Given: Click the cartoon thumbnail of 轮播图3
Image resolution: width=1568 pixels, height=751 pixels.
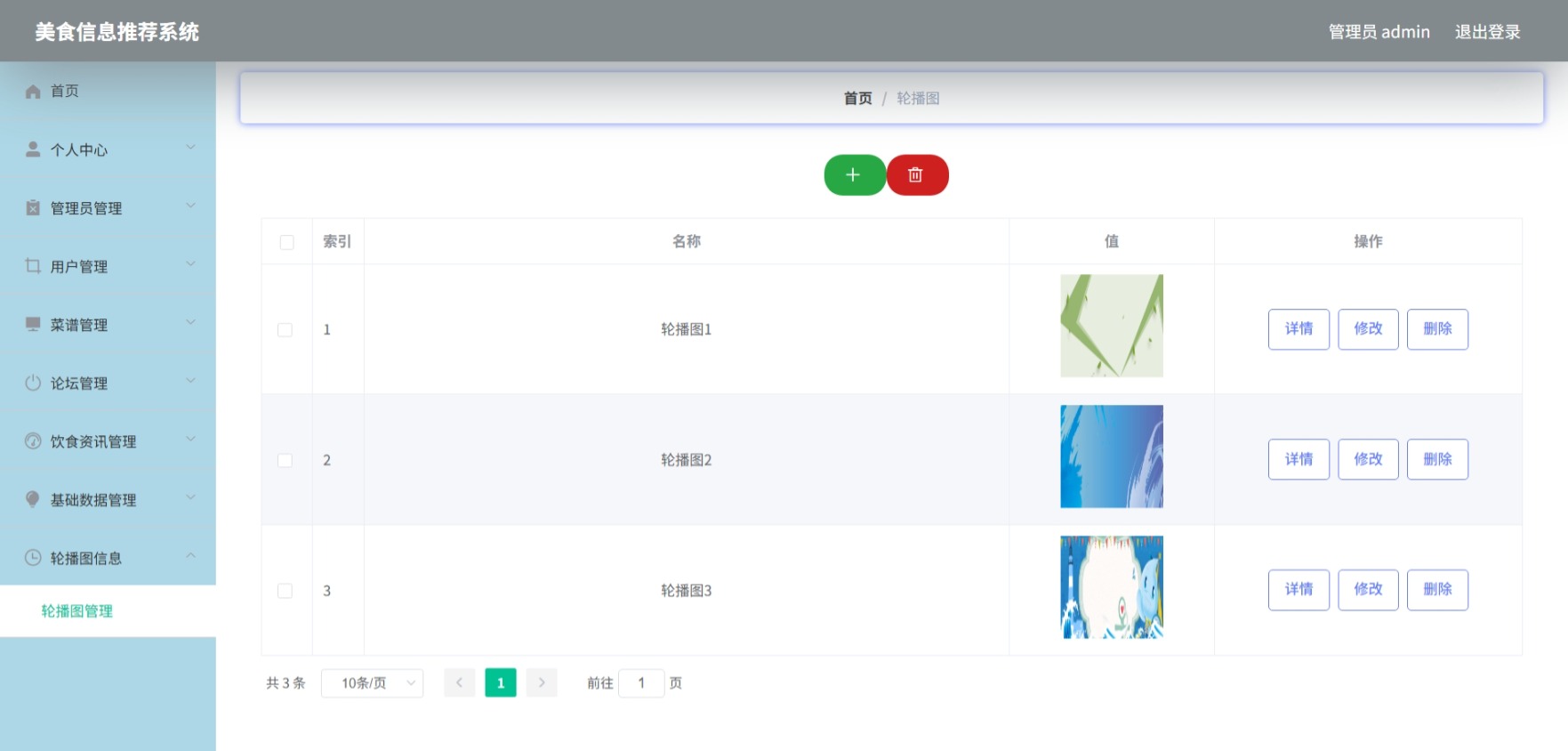Looking at the screenshot, I should 1112,587.
